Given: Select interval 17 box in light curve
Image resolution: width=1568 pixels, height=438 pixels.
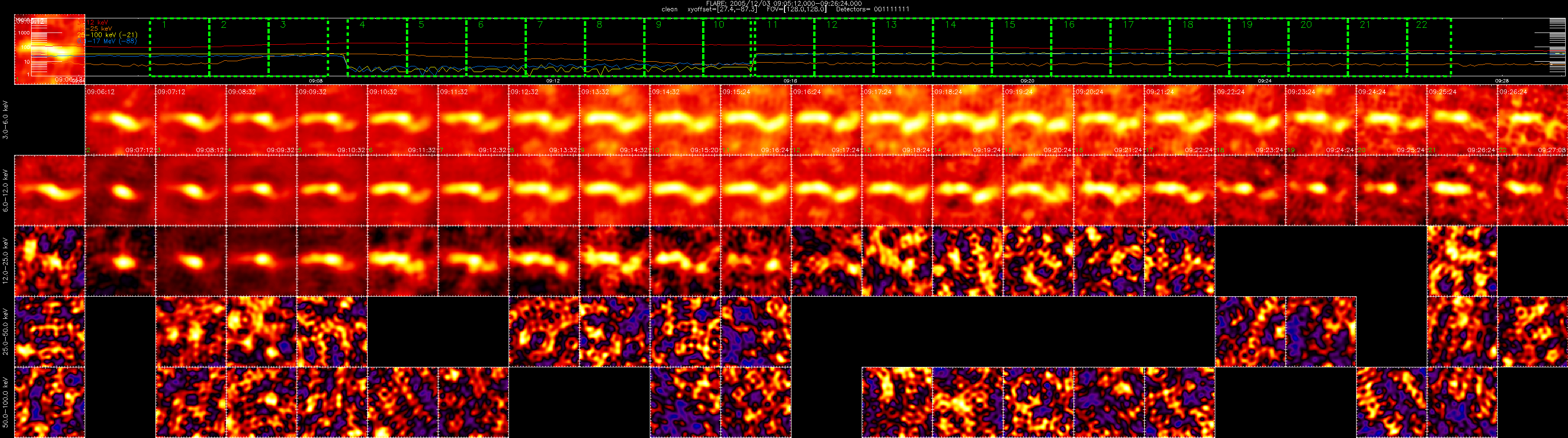Looking at the screenshot, I should [1140, 48].
